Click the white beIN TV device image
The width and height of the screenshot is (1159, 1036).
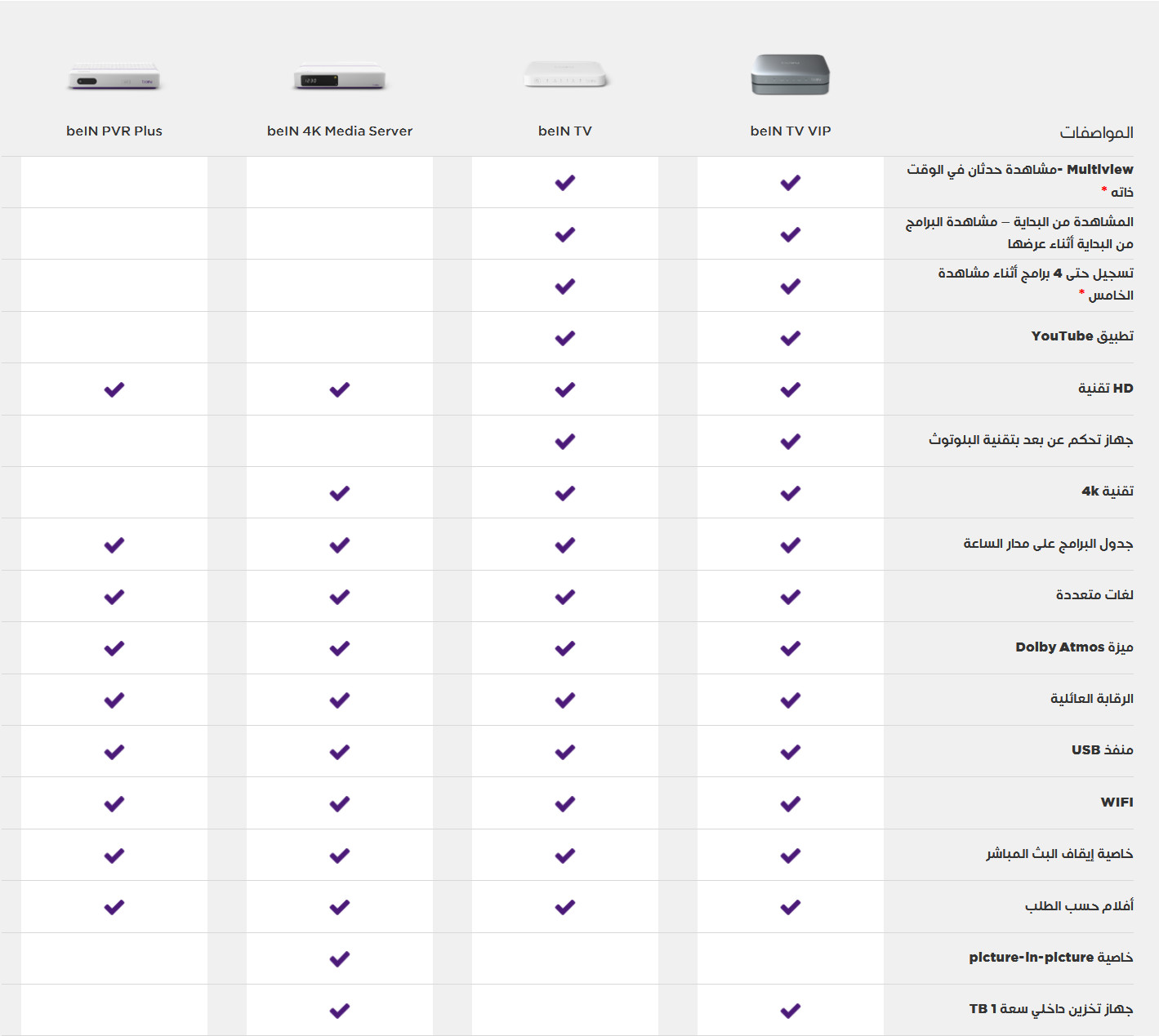point(565,74)
